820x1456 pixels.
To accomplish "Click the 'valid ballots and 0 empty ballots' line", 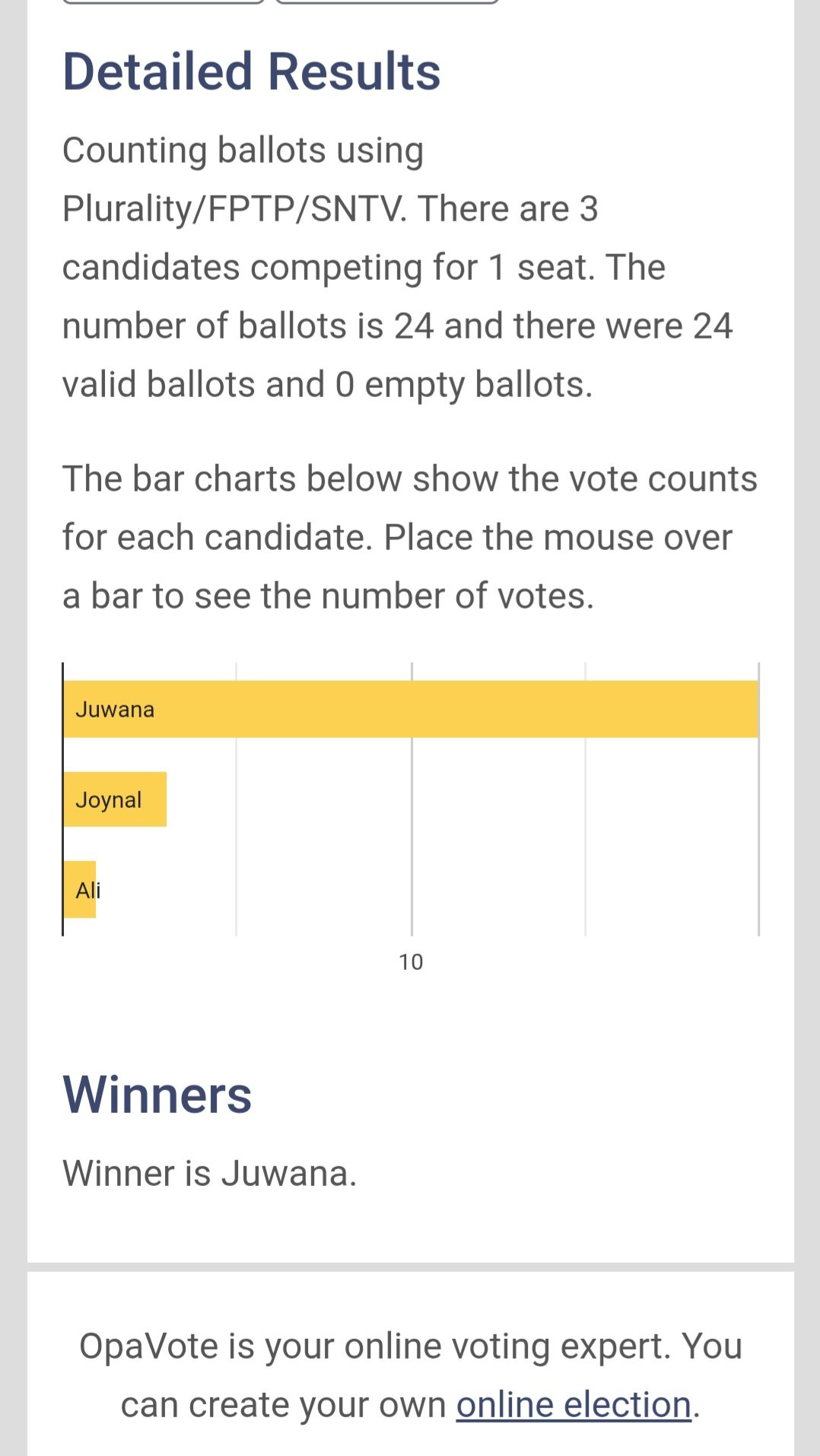I will pyautogui.click(x=327, y=384).
